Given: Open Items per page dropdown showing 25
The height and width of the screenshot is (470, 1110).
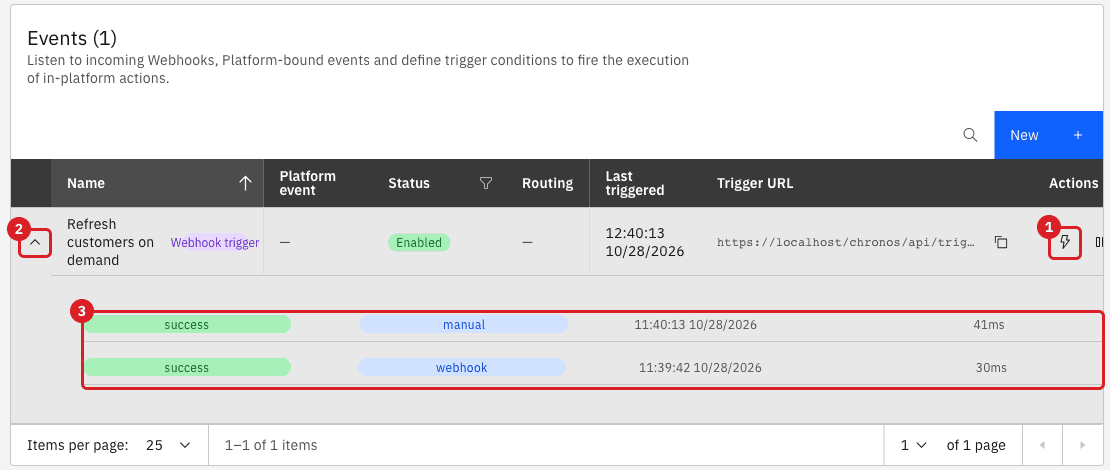Looking at the screenshot, I should click(x=168, y=445).
